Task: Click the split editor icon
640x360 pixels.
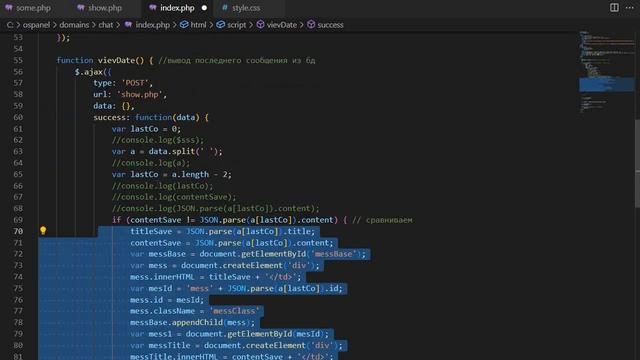Action: coord(614,7)
